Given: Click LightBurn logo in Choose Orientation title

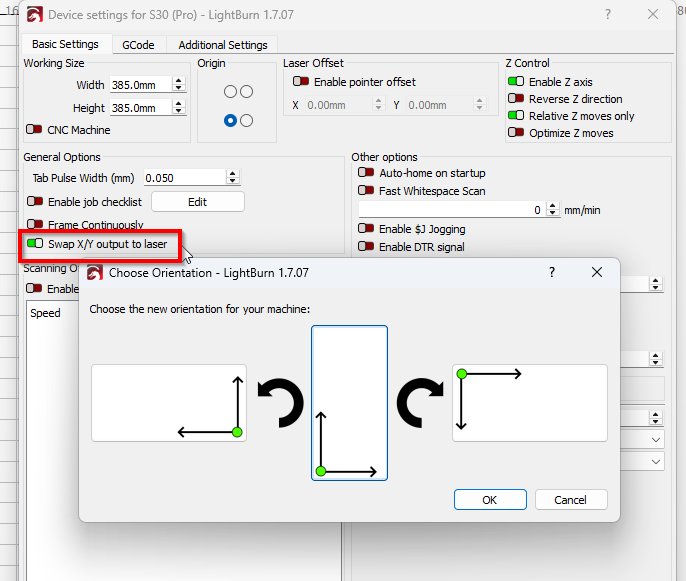Looking at the screenshot, I should coord(95,273).
